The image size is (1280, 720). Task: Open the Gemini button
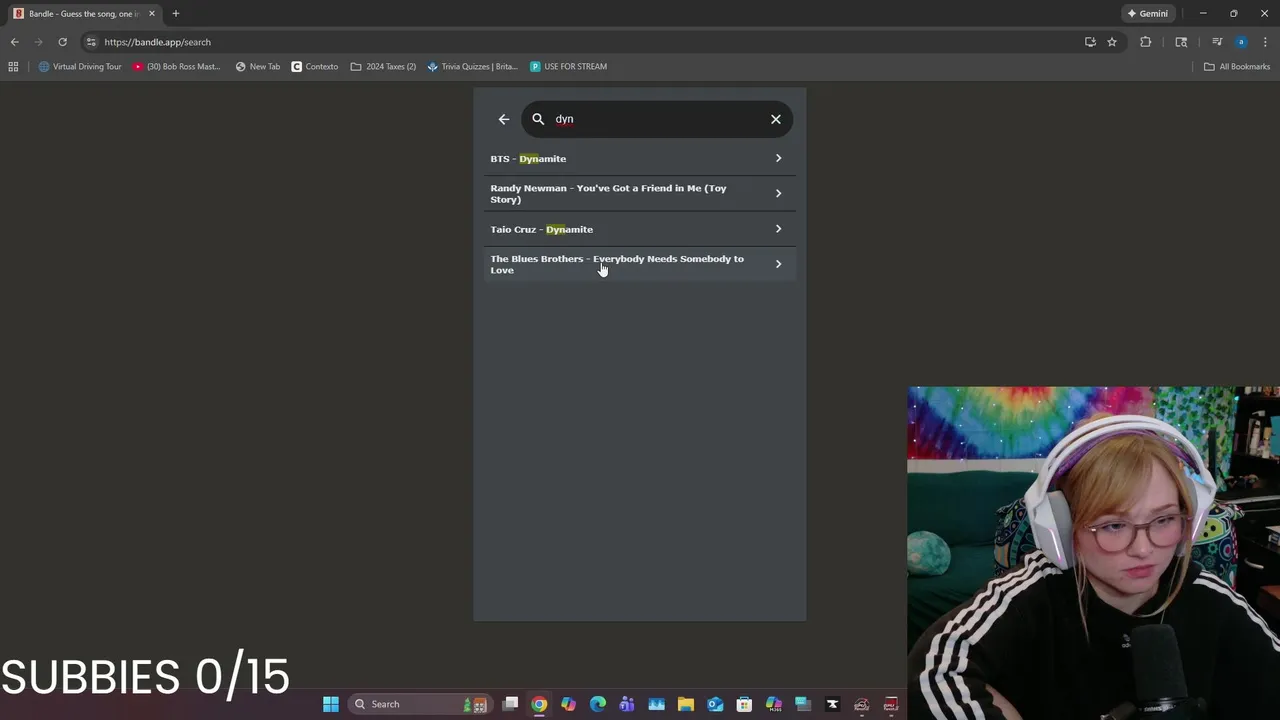[1148, 14]
